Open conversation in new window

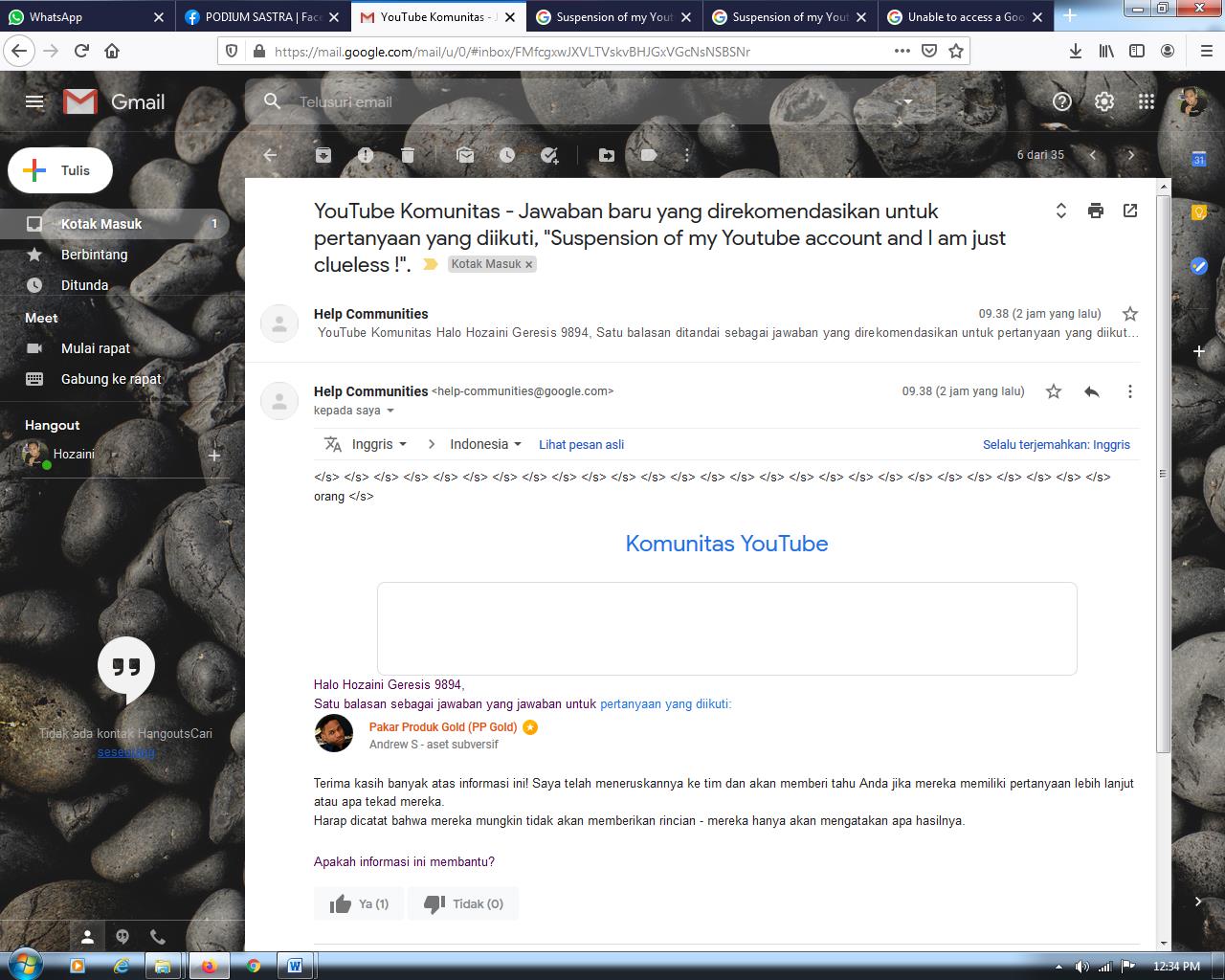[1130, 211]
